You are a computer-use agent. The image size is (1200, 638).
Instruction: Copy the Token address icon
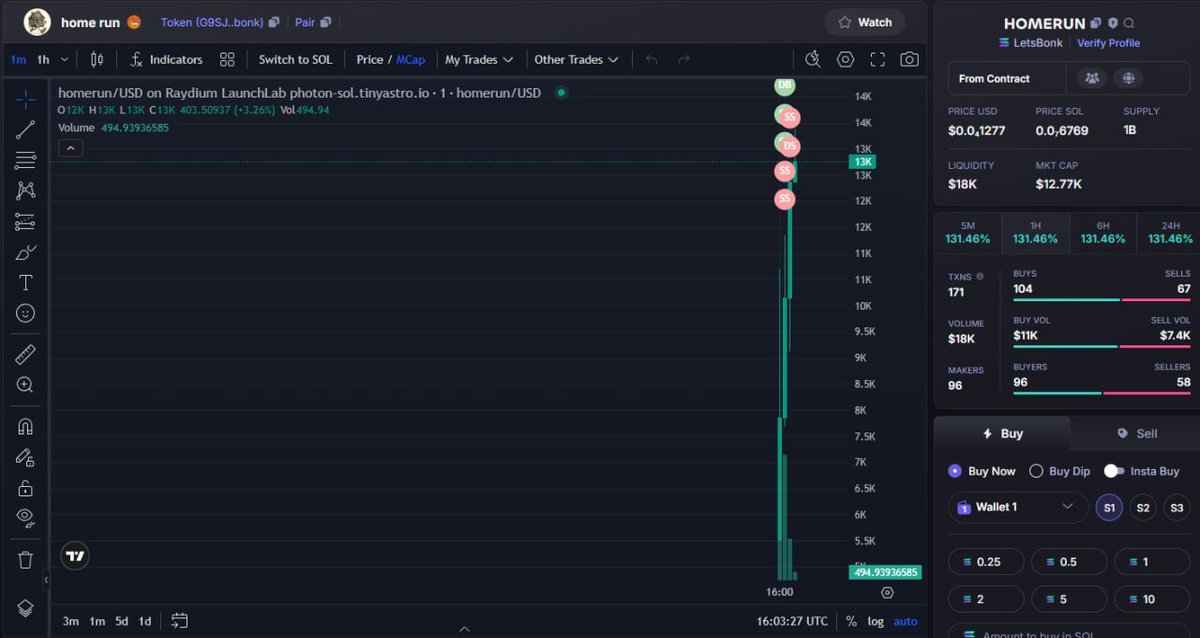pos(274,22)
